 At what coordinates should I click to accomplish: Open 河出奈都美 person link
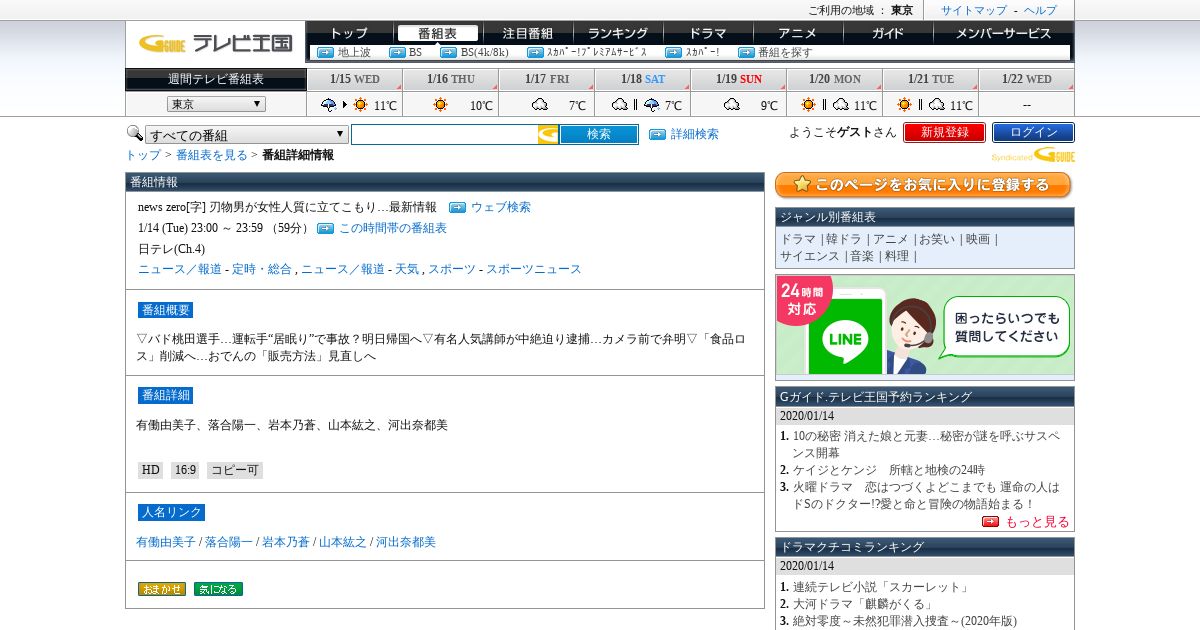pyautogui.click(x=406, y=542)
